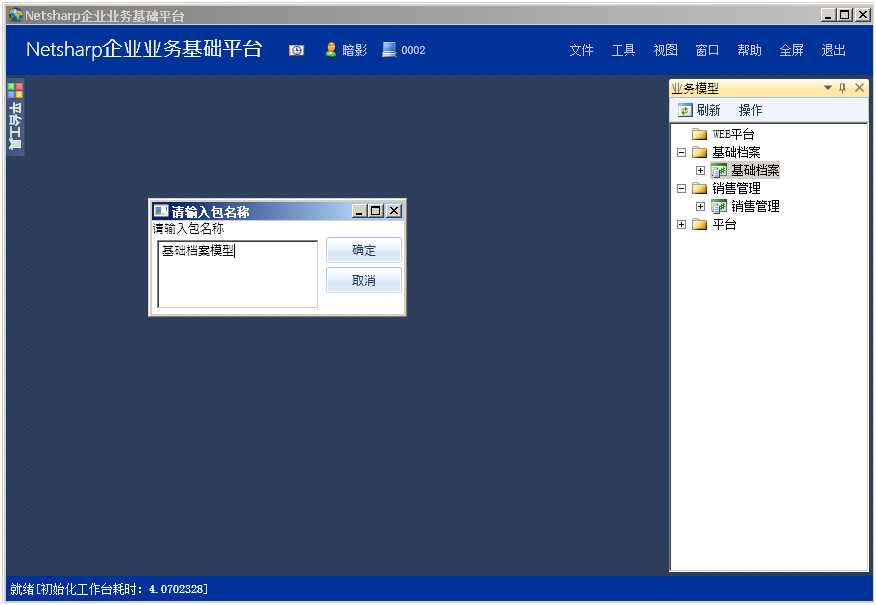Viewport: 876px width, 605px height.
Task: Click the computer icon beside 0002
Action: [x=389, y=50]
